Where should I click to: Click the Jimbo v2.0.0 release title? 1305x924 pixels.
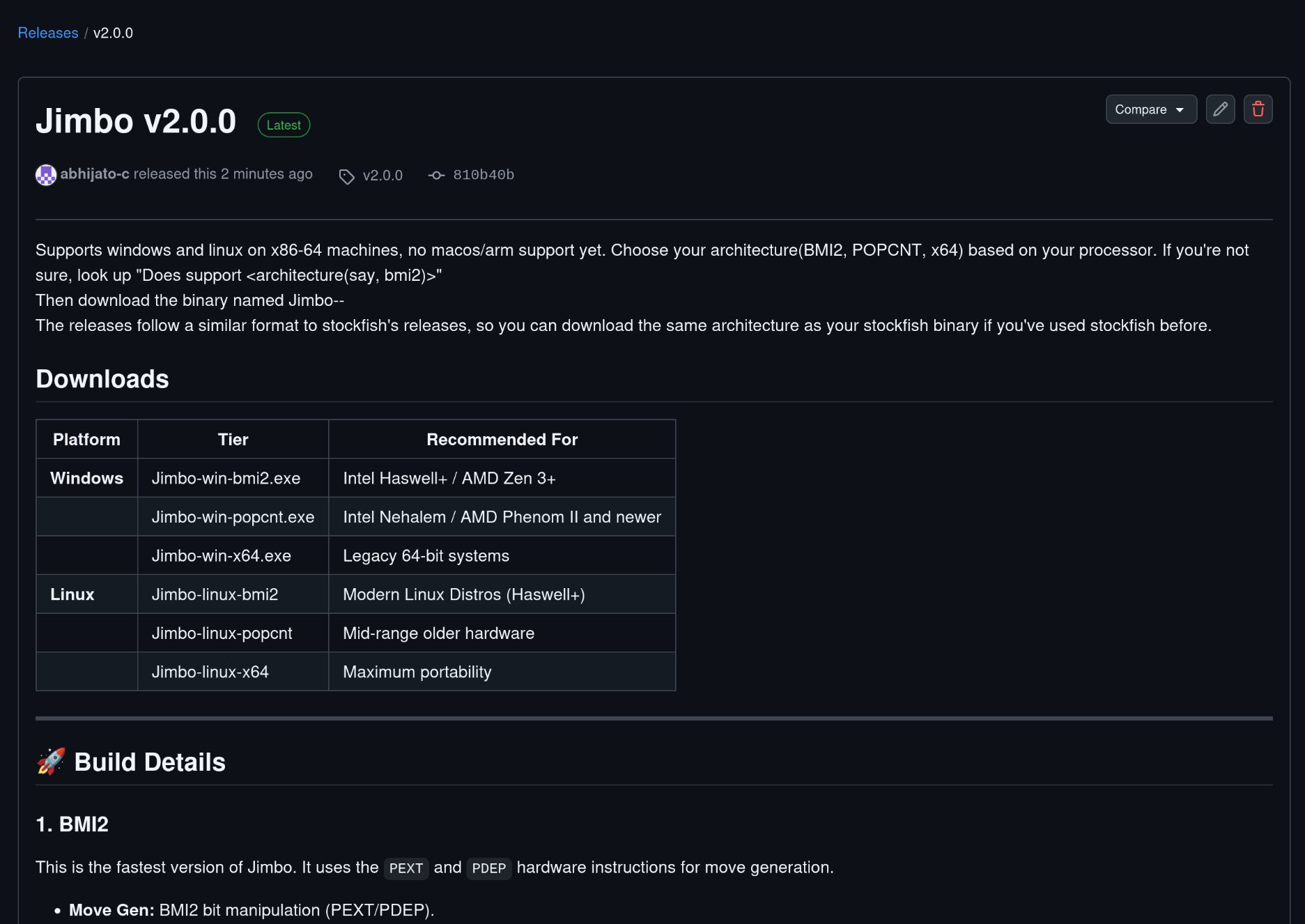coord(136,121)
